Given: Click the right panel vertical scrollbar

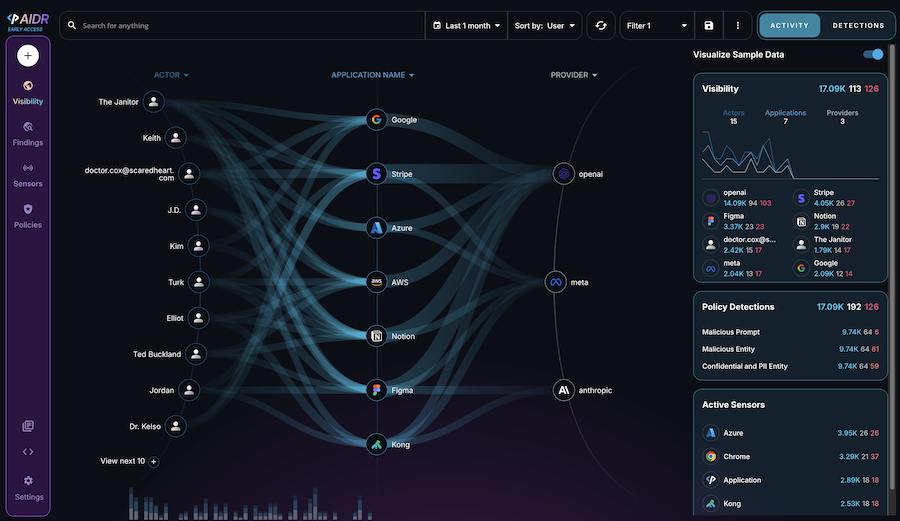Looking at the screenshot, I should point(892,267).
